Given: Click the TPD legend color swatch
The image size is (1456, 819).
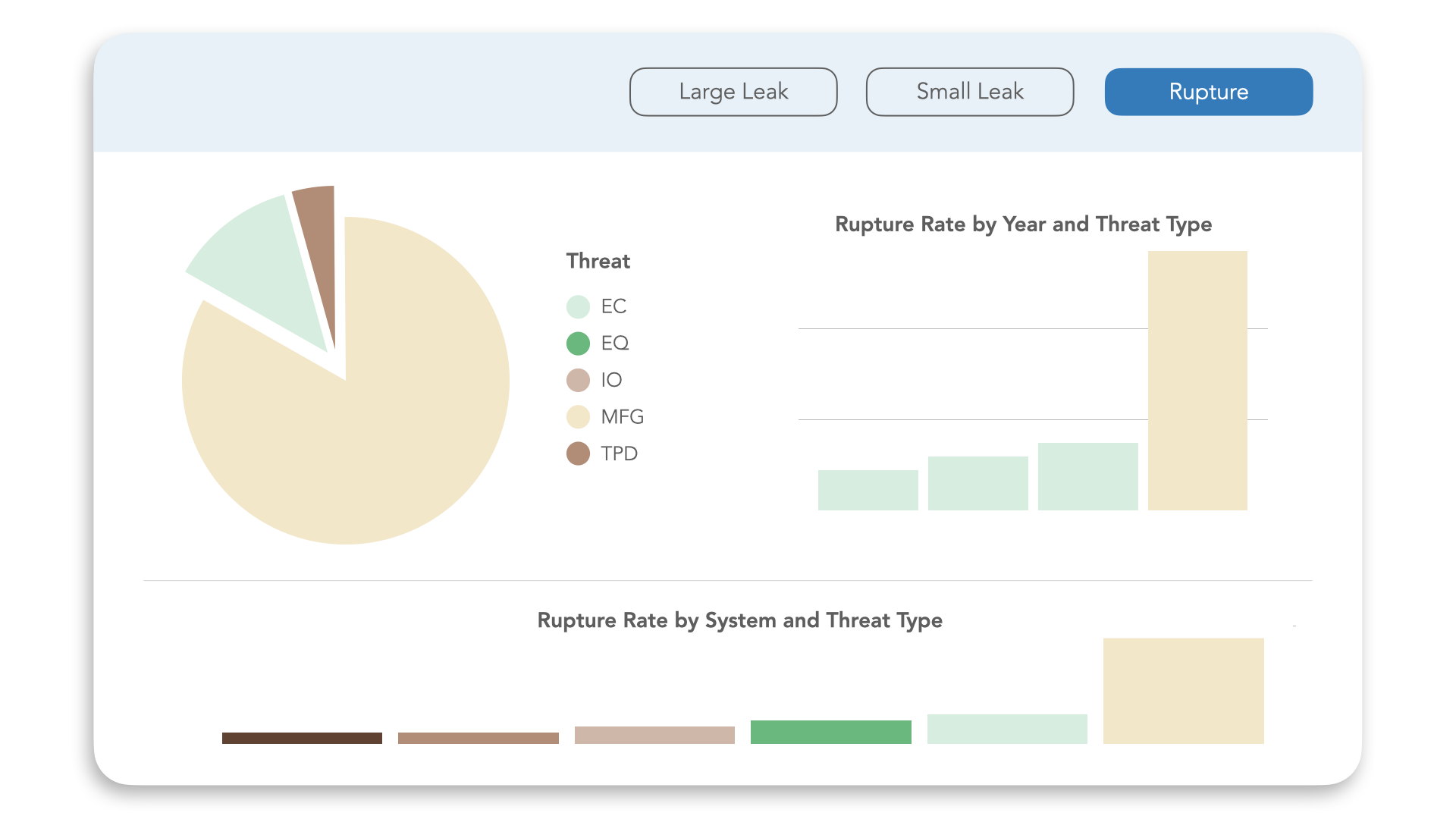Looking at the screenshot, I should pos(578,453).
